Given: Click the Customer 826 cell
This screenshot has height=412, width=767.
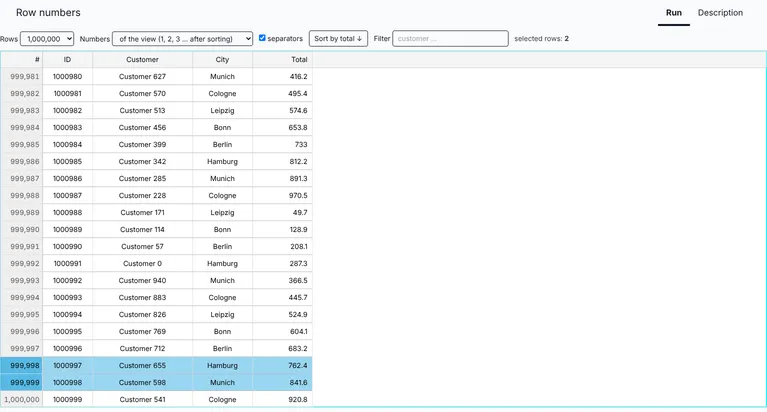Looking at the screenshot, I should point(142,315).
